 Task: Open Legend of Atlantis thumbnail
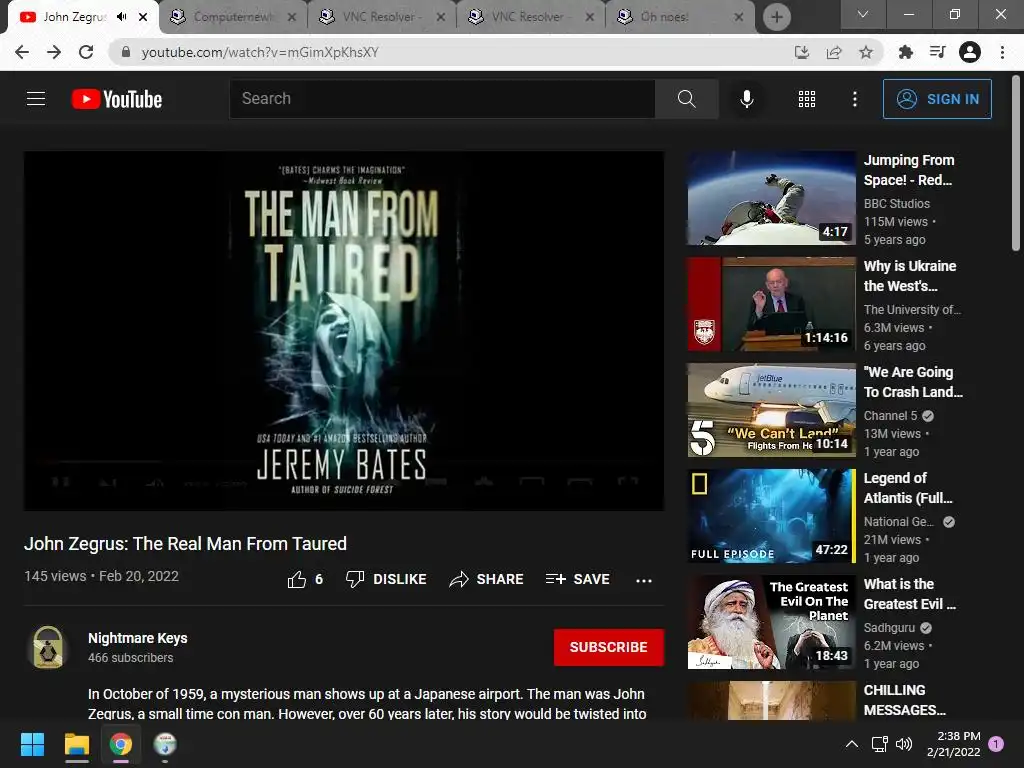tap(771, 516)
